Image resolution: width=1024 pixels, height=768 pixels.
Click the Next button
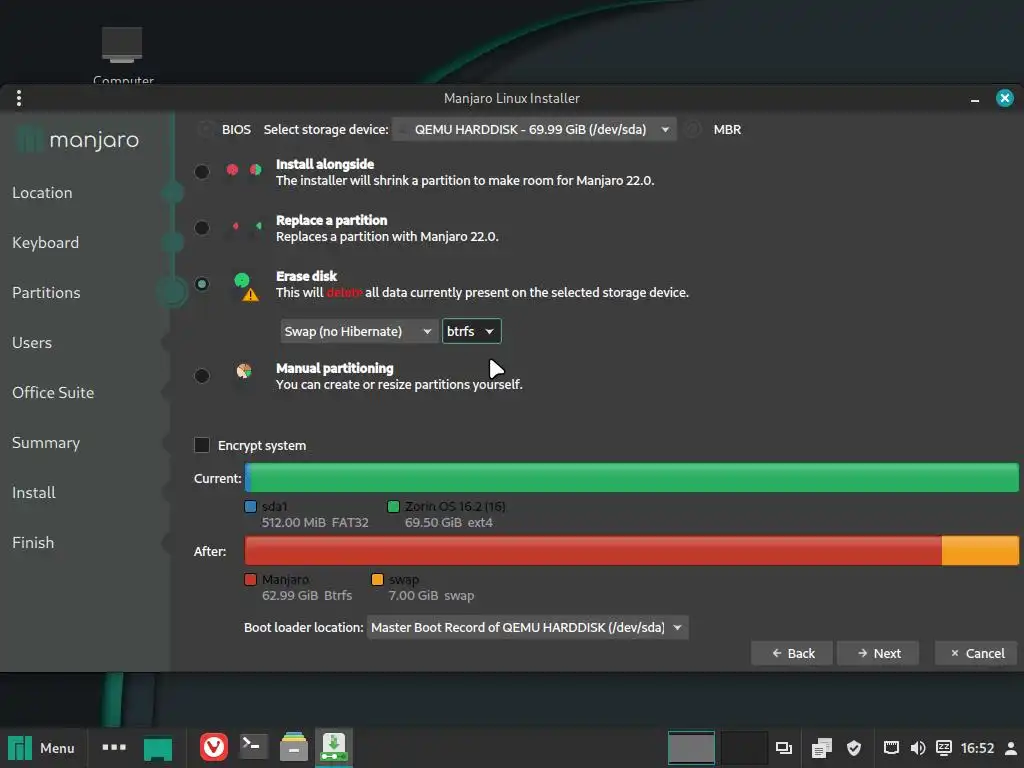878,653
